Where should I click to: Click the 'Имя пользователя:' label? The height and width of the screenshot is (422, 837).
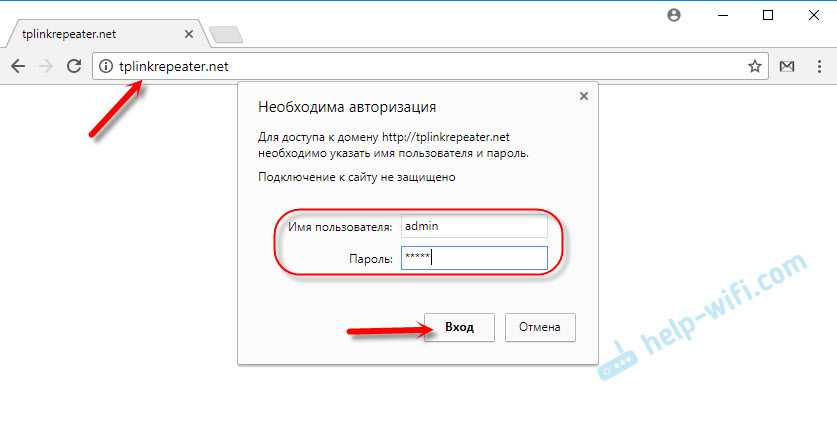pyautogui.click(x=340, y=227)
